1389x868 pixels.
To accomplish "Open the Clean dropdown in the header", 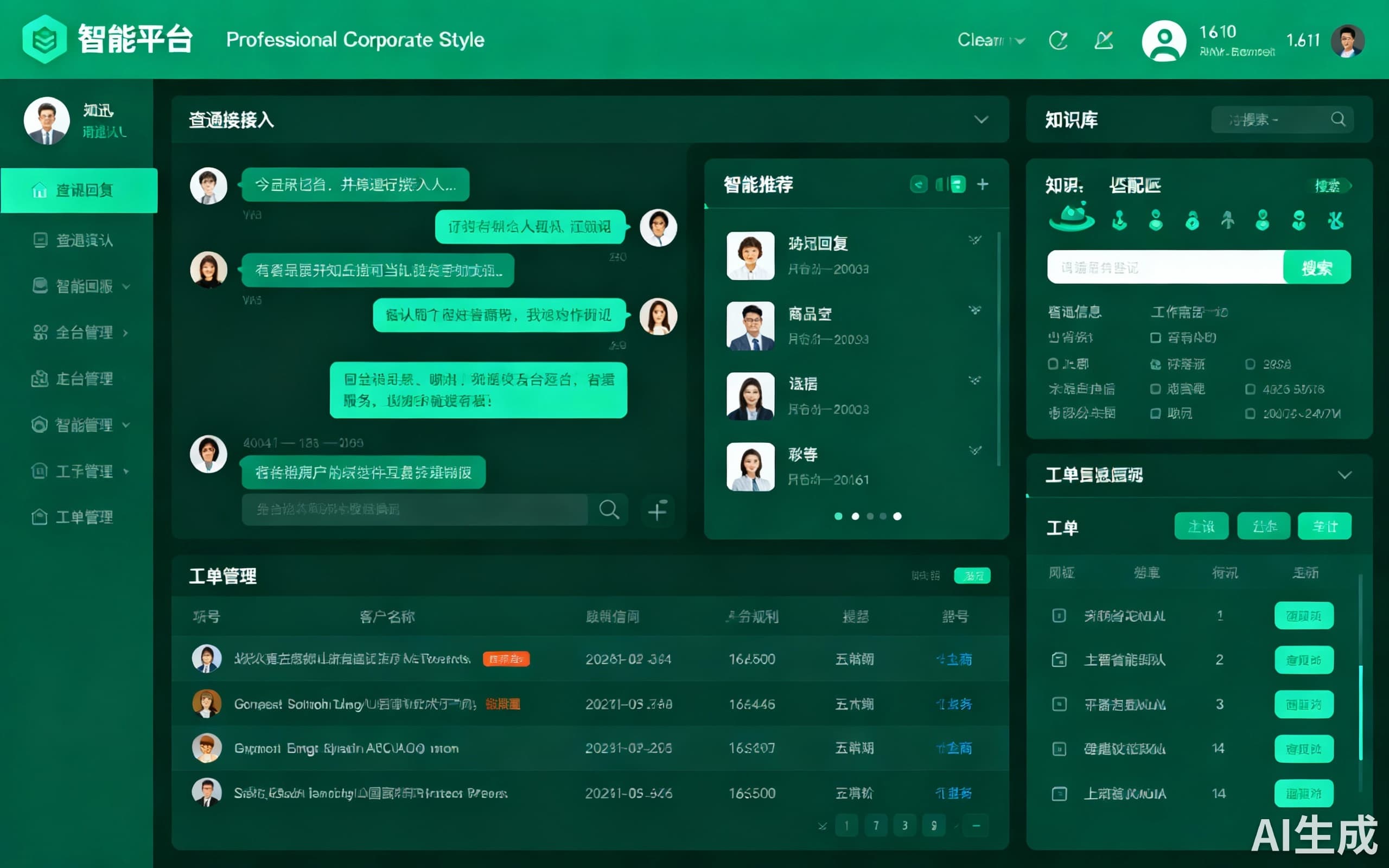I will (x=991, y=40).
